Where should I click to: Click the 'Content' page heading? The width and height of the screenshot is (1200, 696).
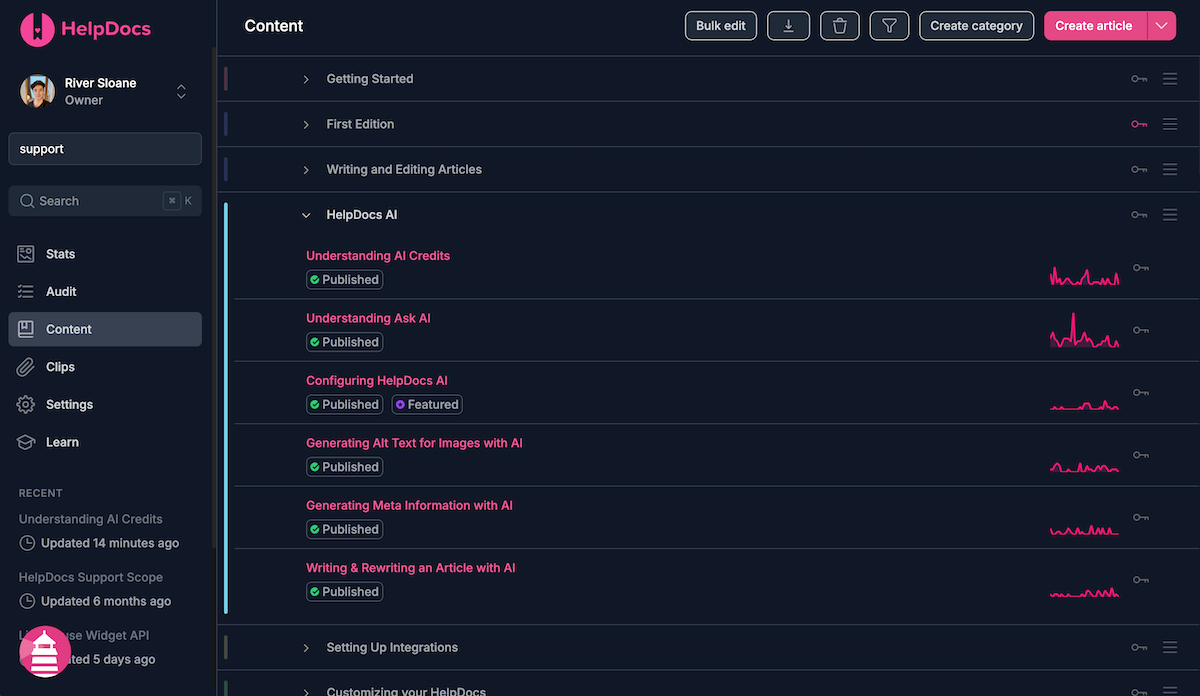coord(274,26)
